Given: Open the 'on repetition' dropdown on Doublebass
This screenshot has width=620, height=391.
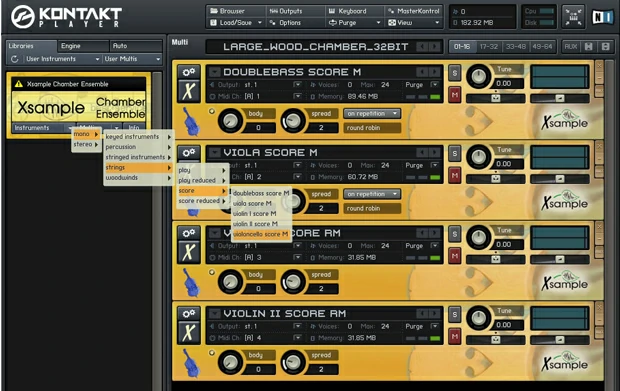Looking at the screenshot, I should coord(372,113).
